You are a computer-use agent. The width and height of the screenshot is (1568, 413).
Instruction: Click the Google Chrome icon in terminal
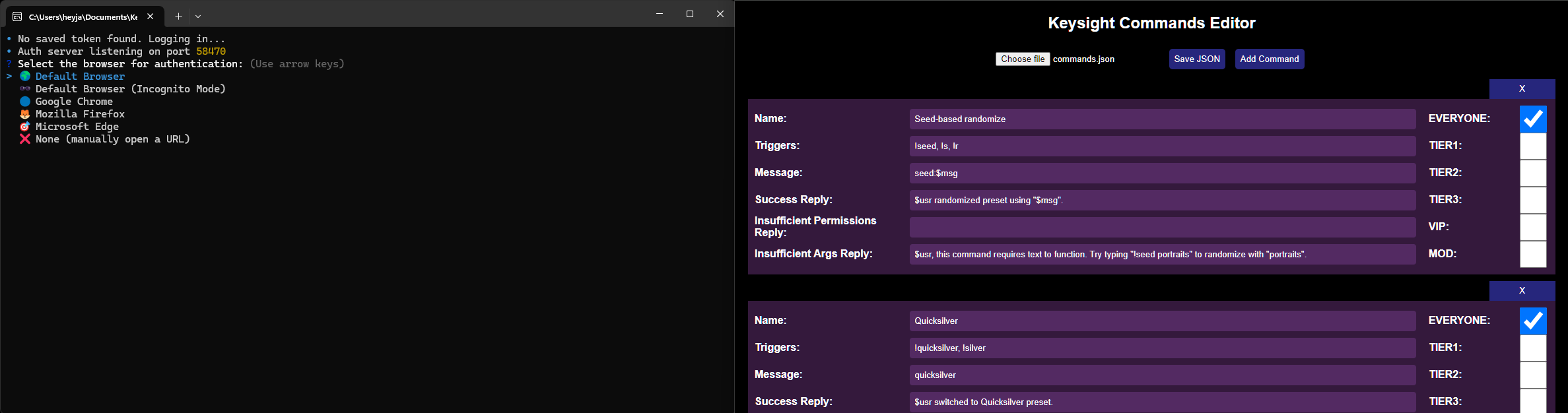point(25,102)
